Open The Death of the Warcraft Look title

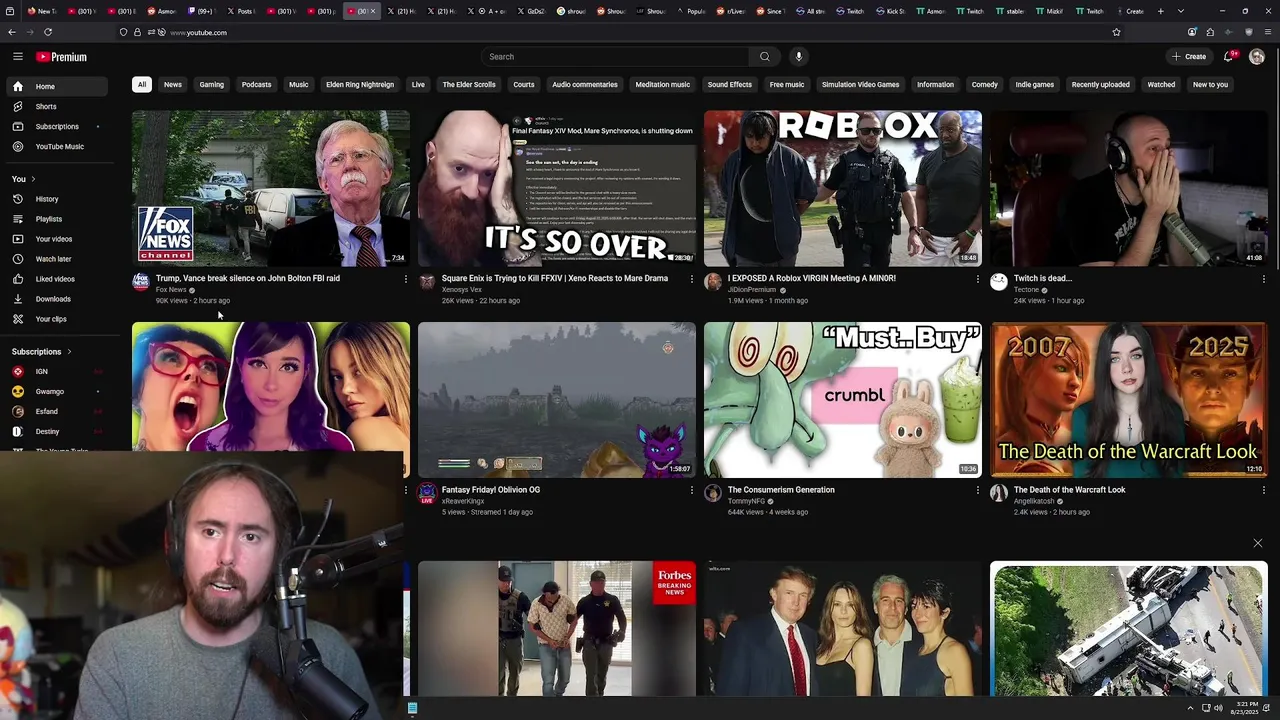tap(1070, 490)
